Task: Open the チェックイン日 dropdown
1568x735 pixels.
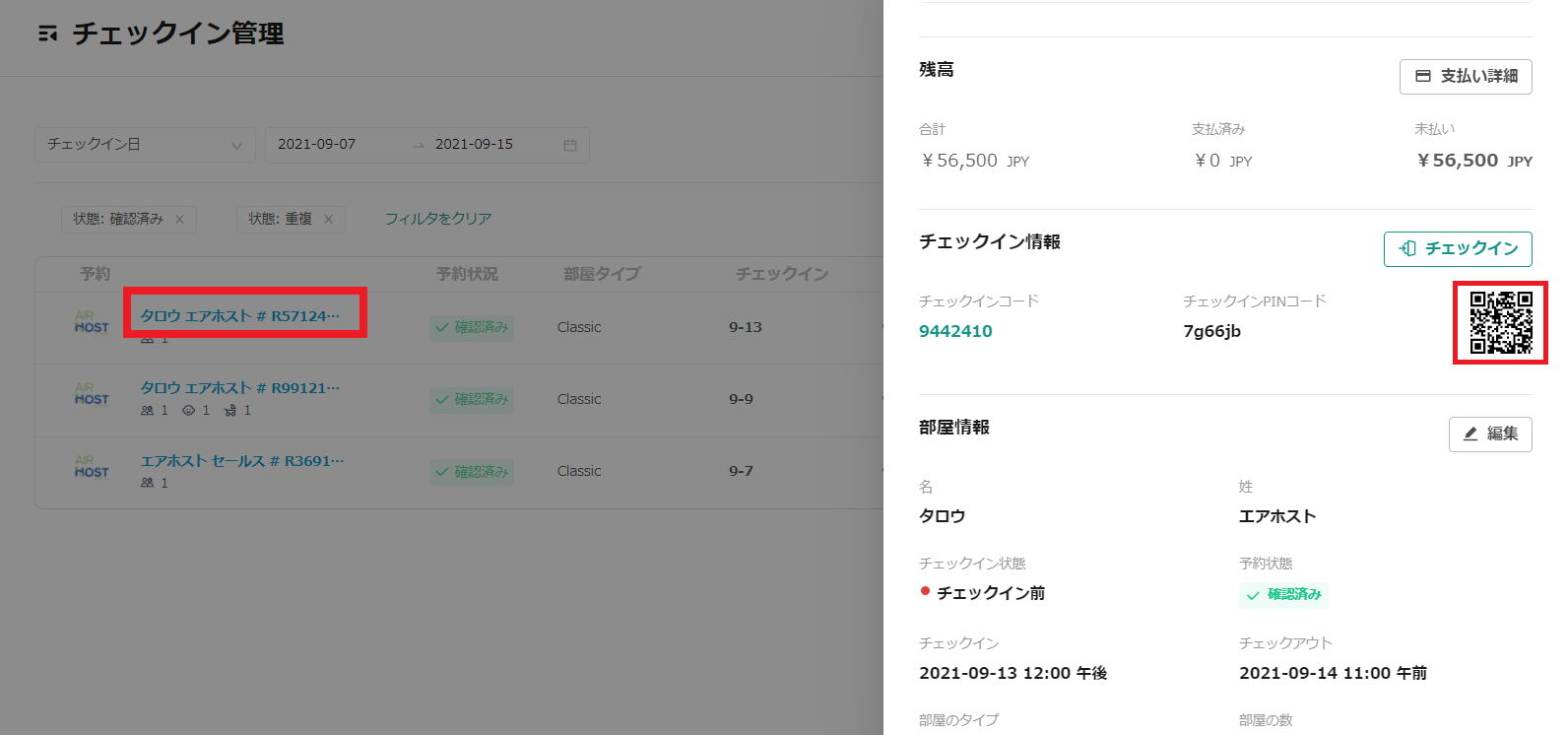Action: [x=145, y=145]
